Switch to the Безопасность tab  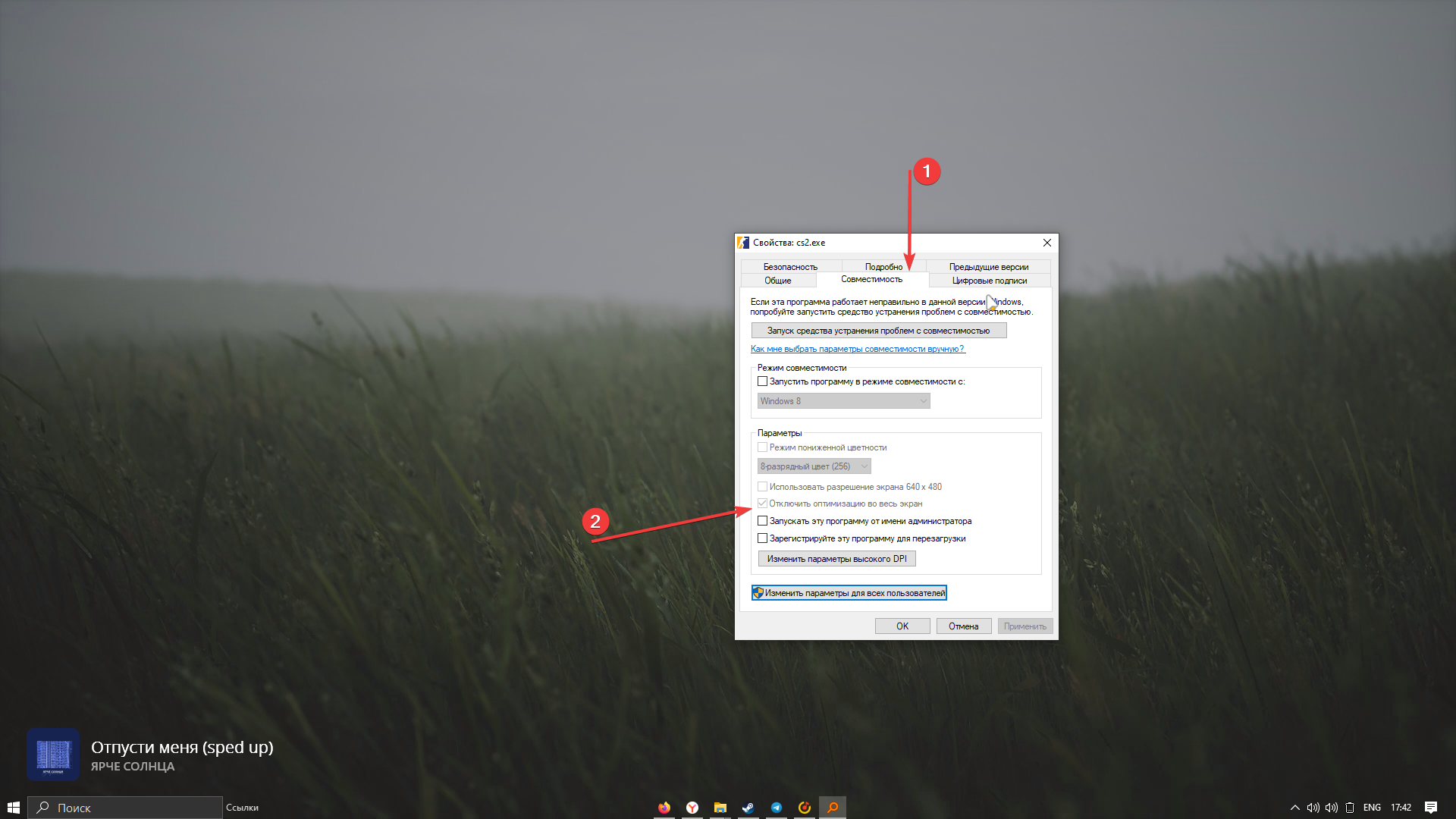pyautogui.click(x=790, y=267)
